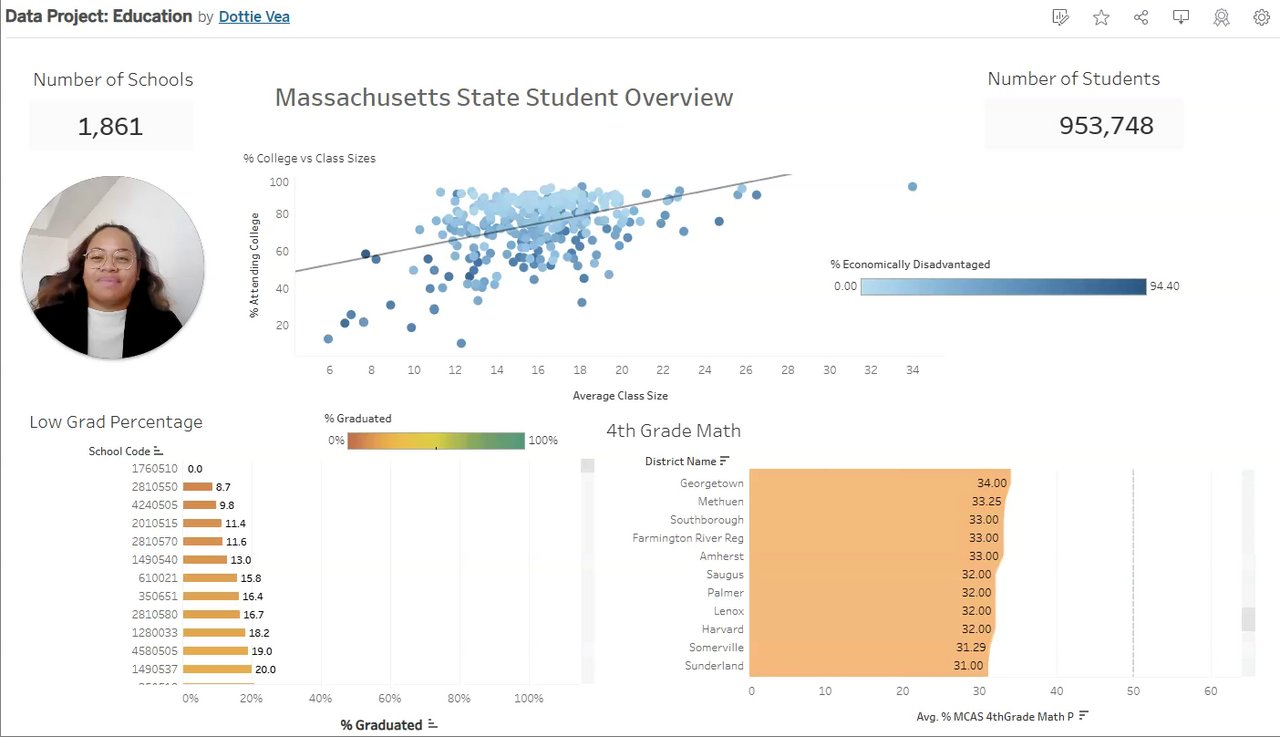Click the 4th Grade Math scrollbar thumb

(x=1248, y=619)
